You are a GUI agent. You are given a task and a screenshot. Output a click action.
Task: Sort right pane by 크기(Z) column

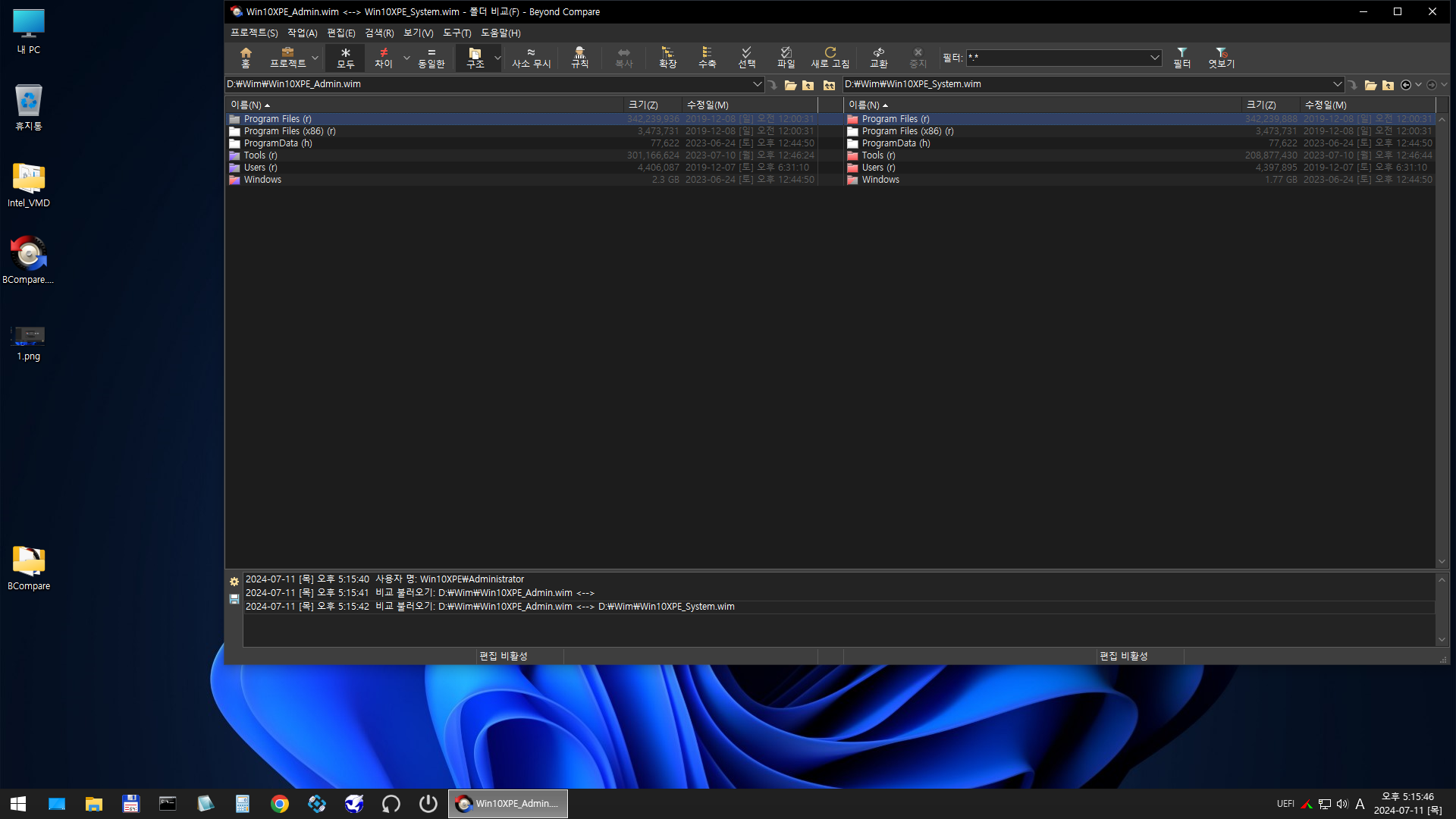pyautogui.click(x=1270, y=105)
